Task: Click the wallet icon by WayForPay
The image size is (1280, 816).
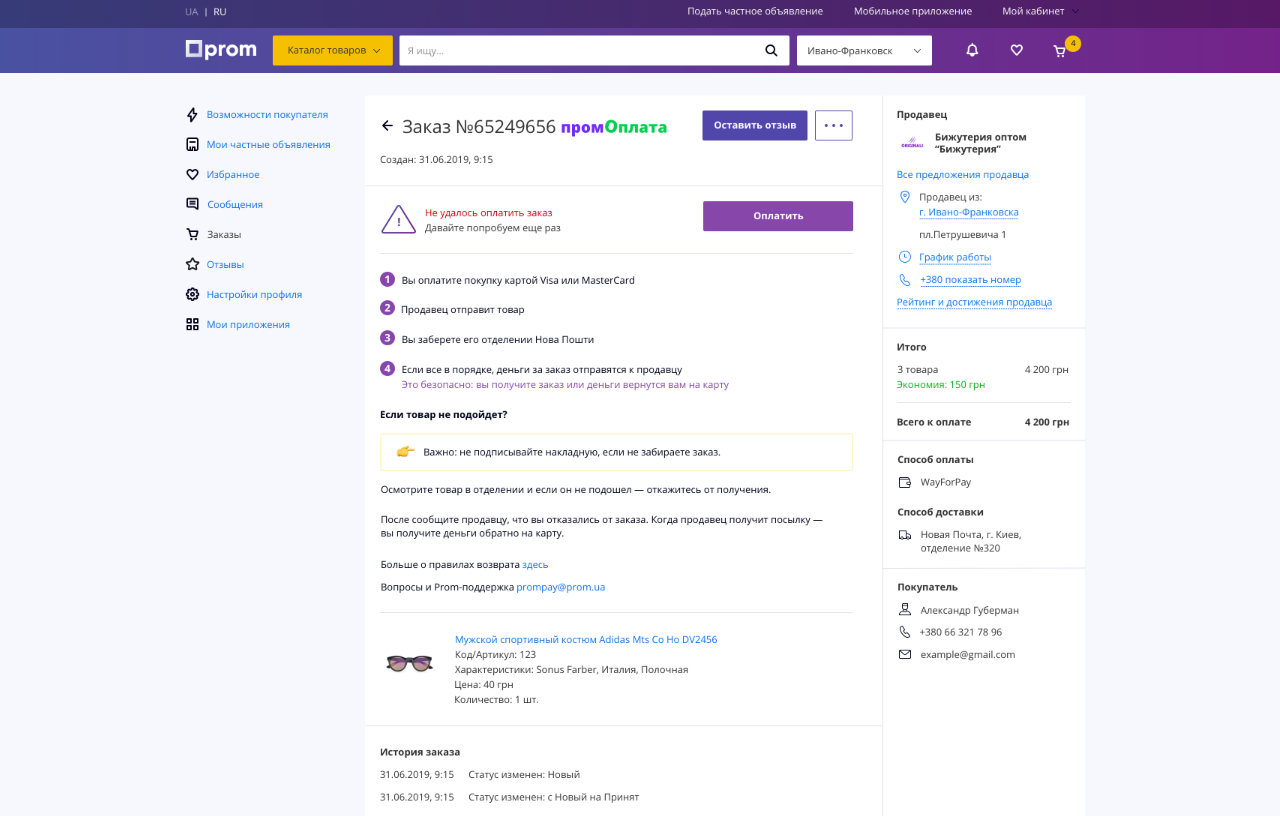Action: (905, 482)
